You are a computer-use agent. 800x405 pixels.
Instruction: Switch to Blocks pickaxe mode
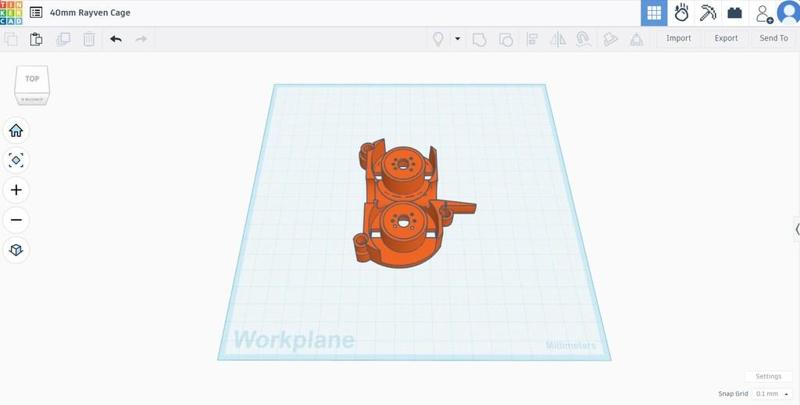pyautogui.click(x=708, y=13)
